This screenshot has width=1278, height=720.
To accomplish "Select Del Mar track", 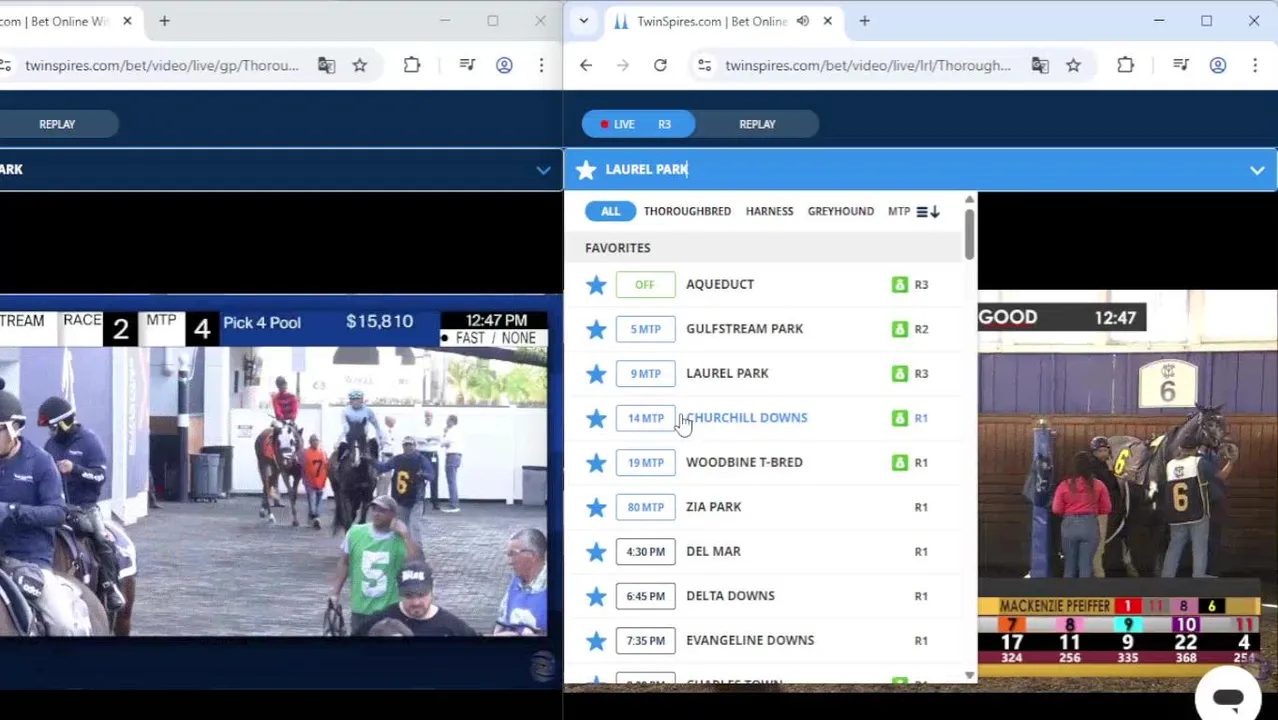I will 713,552.
